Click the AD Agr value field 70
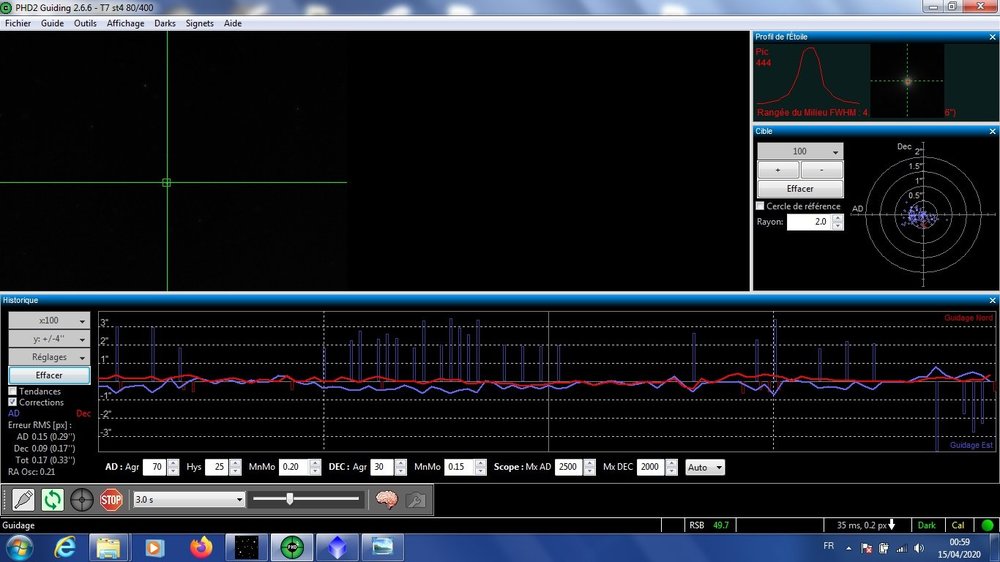Image resolution: width=1000 pixels, height=562 pixels. (x=156, y=467)
